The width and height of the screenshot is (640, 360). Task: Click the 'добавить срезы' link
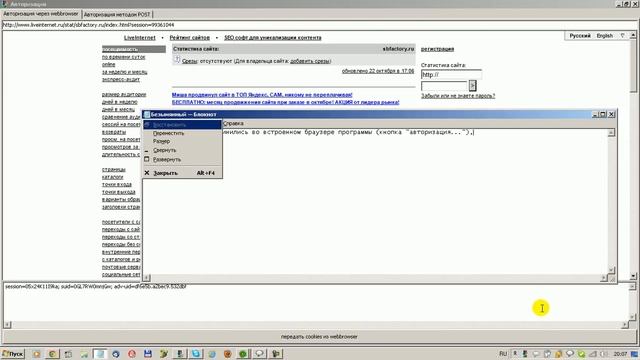click(310, 61)
